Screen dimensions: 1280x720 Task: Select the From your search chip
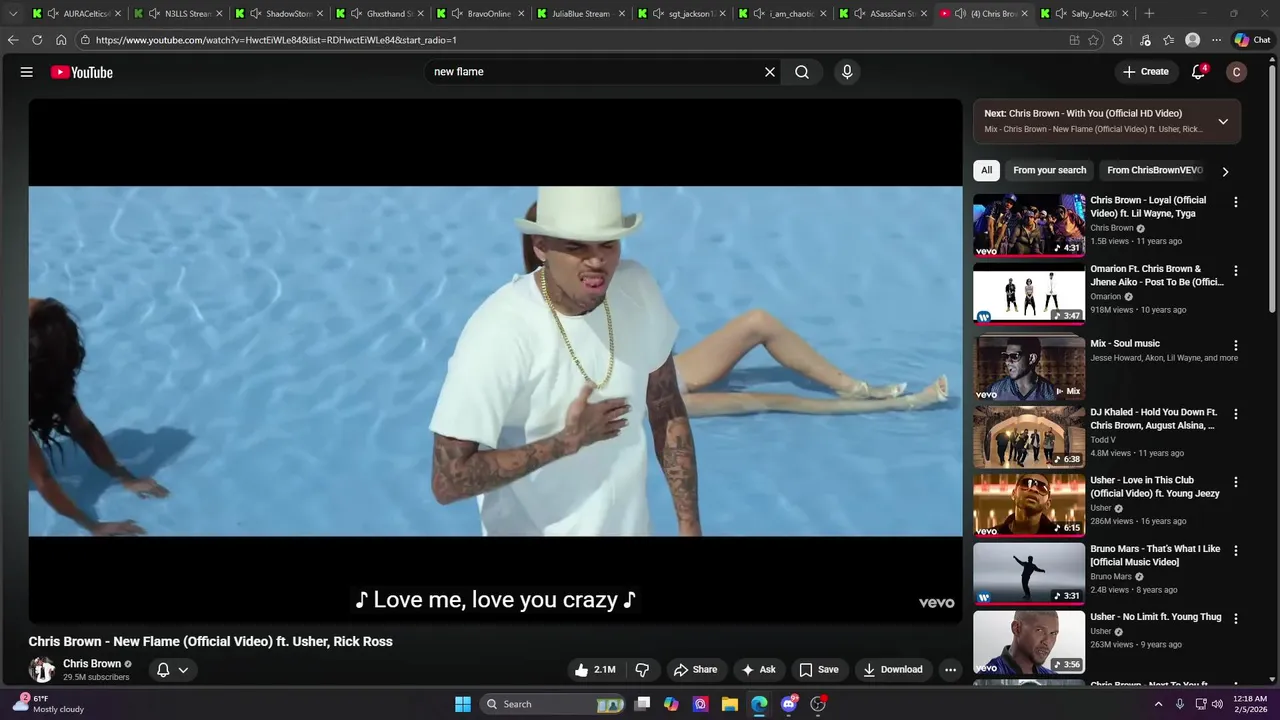[1049, 170]
